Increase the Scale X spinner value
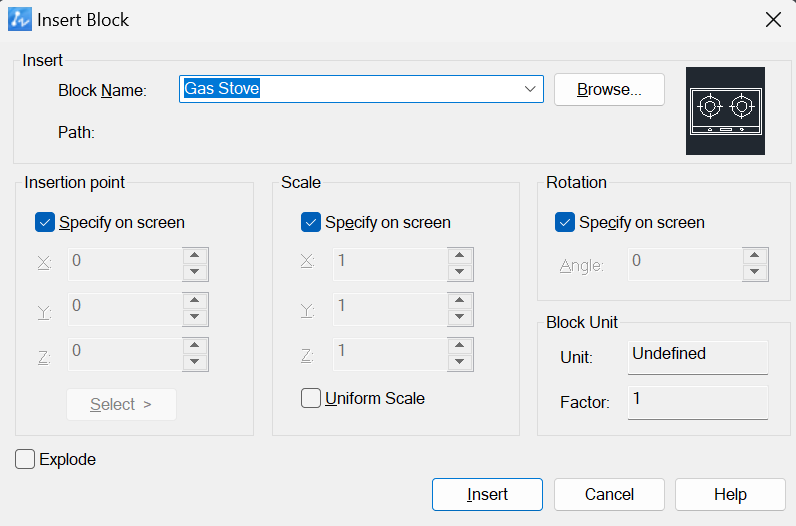The width and height of the screenshot is (796, 526). click(x=460, y=255)
